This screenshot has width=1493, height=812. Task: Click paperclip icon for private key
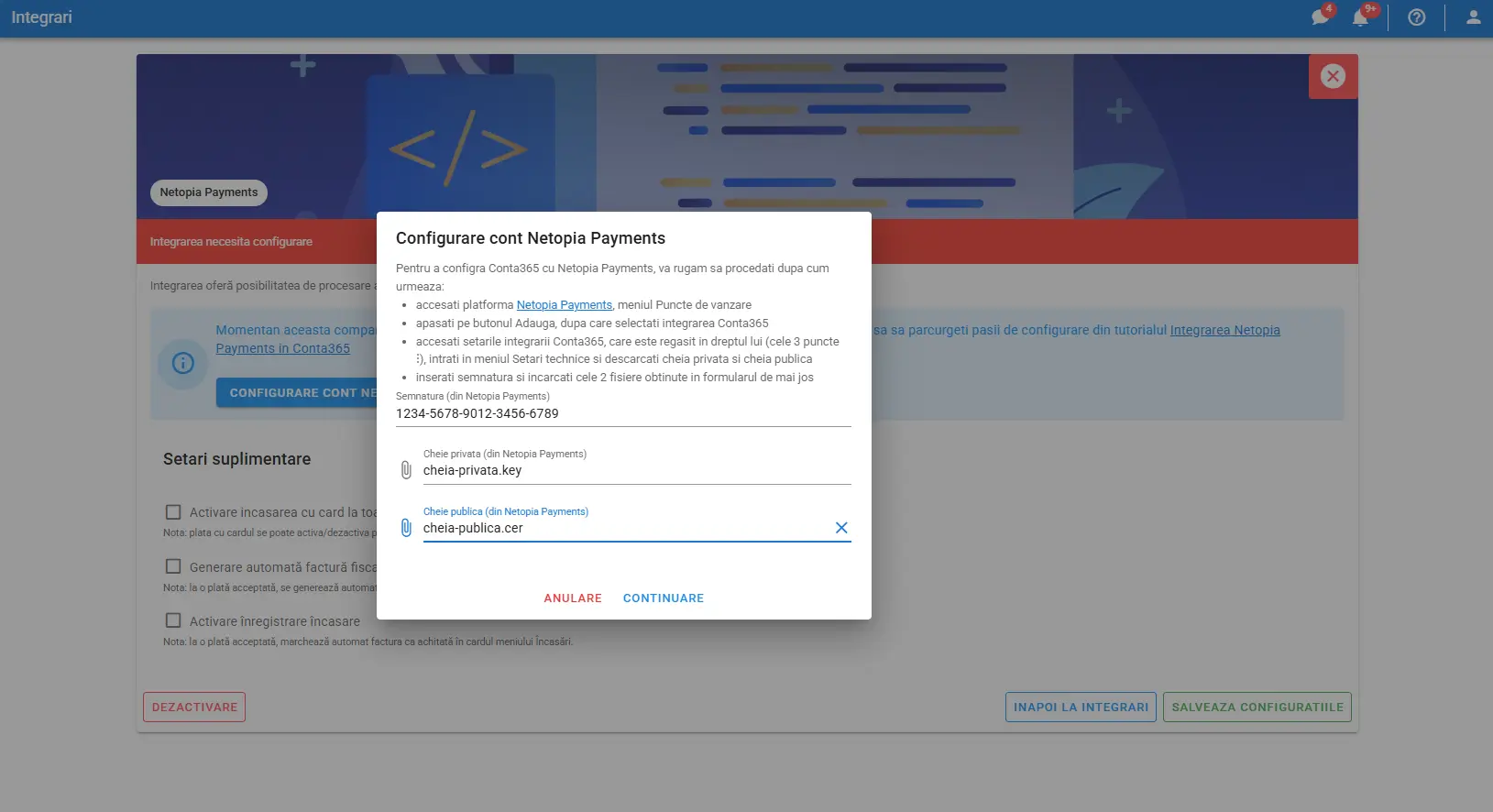pos(406,470)
